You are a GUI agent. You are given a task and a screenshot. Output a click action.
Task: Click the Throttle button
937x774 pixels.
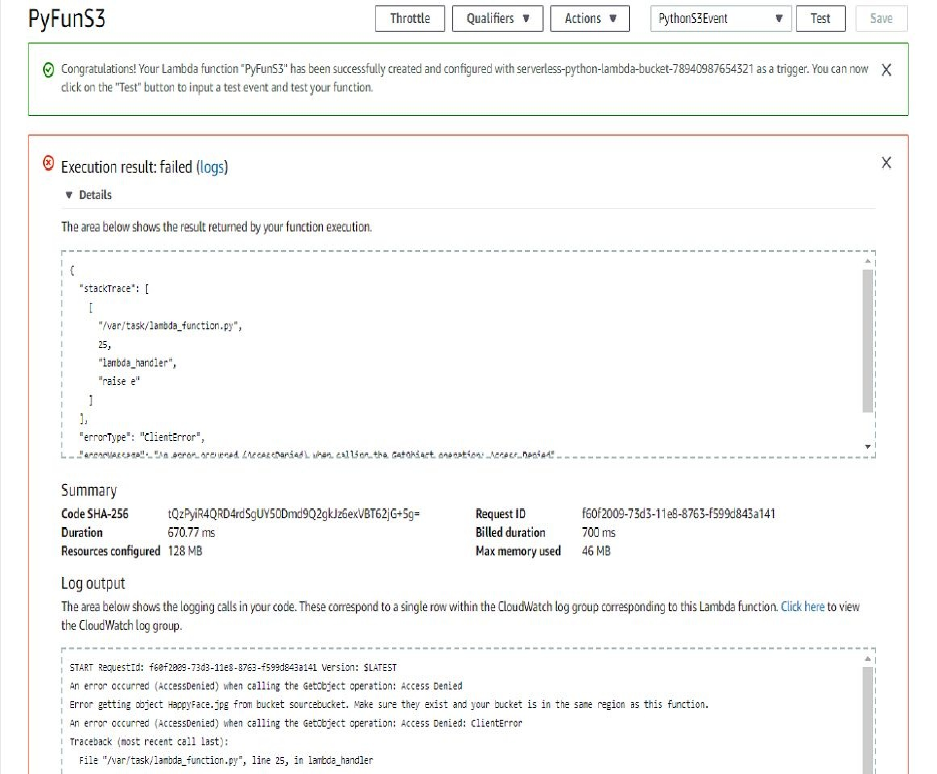pyautogui.click(x=410, y=19)
